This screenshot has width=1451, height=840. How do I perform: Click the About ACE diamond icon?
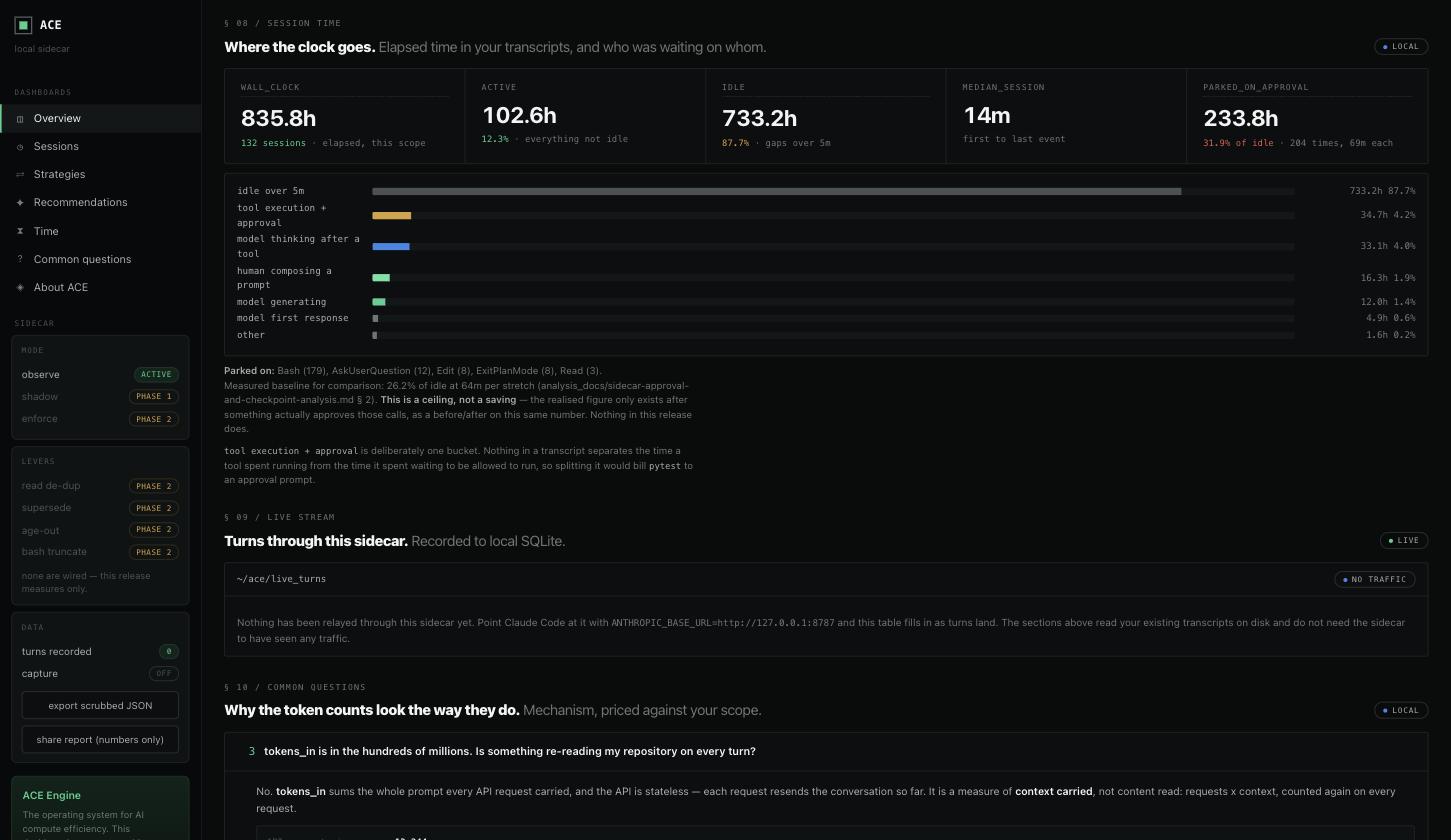click(20, 287)
